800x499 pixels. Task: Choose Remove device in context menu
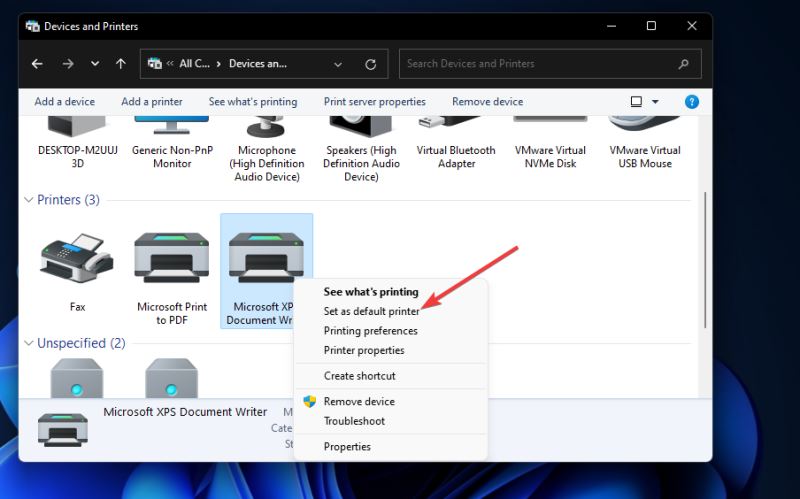tap(359, 401)
